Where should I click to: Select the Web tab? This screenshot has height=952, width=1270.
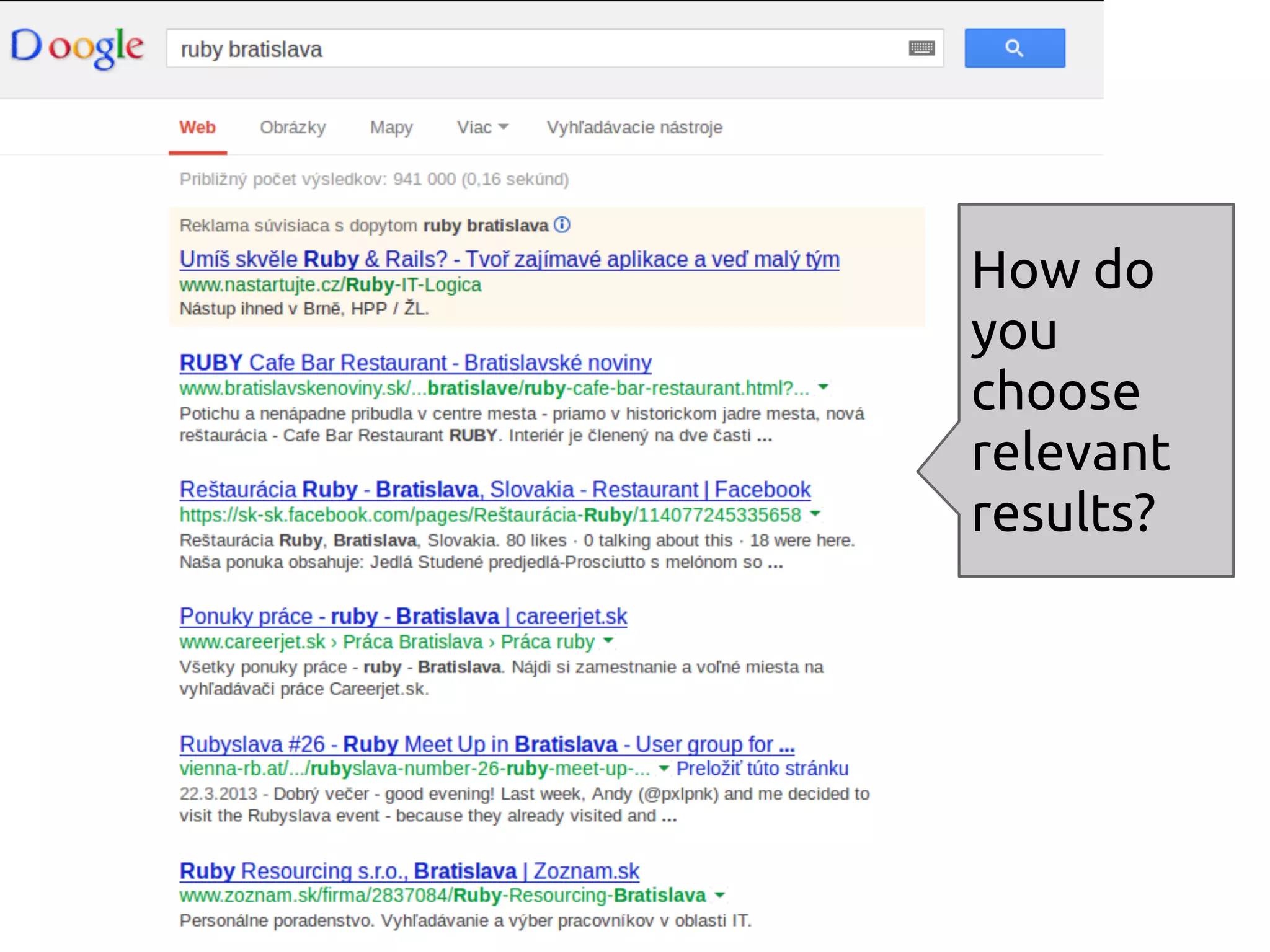point(197,128)
